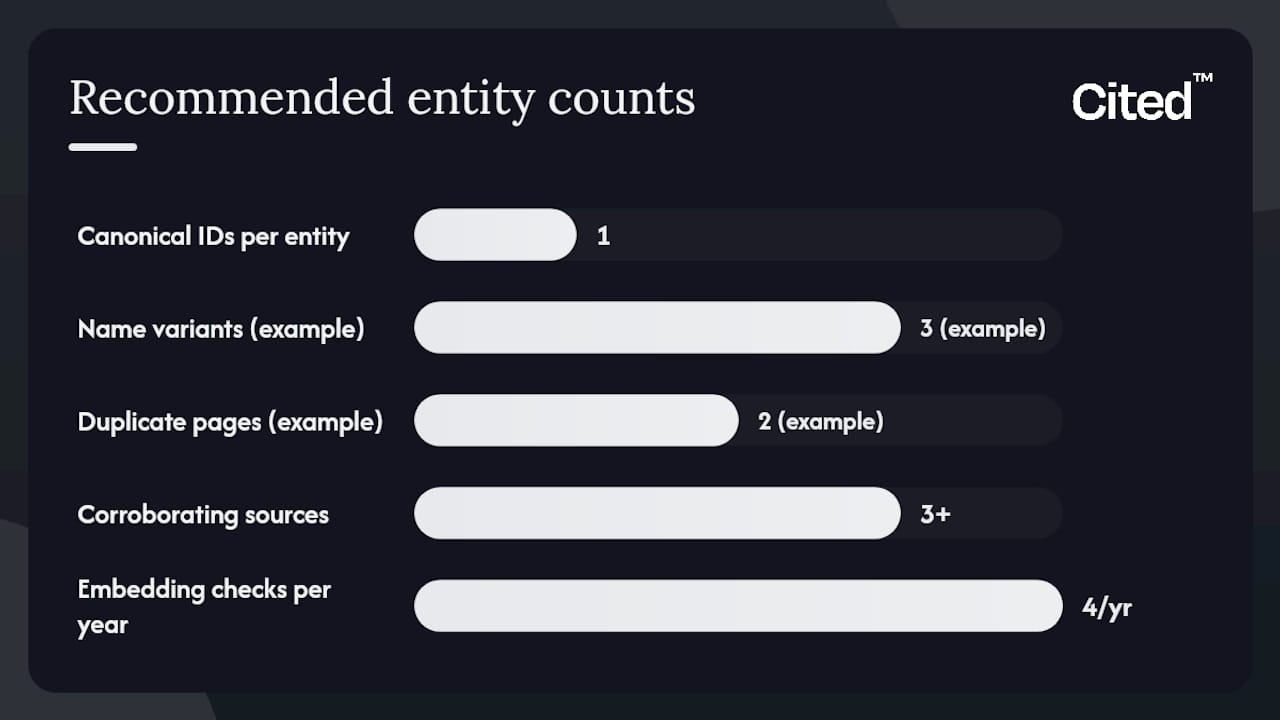Select the 'Corroborating sources' label
Image resolution: width=1280 pixels, height=720 pixels.
coord(203,514)
